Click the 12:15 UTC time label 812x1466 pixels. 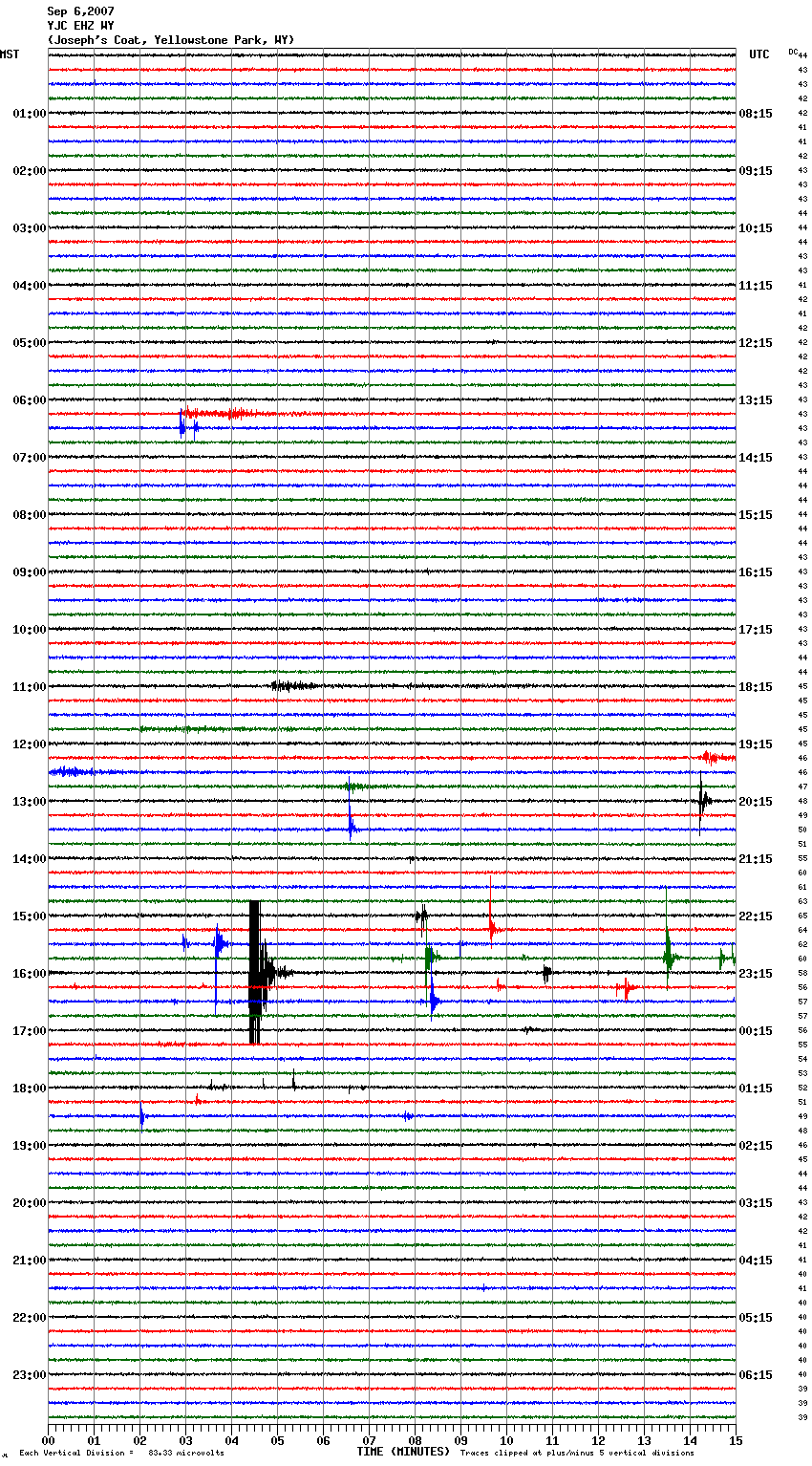coord(756,343)
